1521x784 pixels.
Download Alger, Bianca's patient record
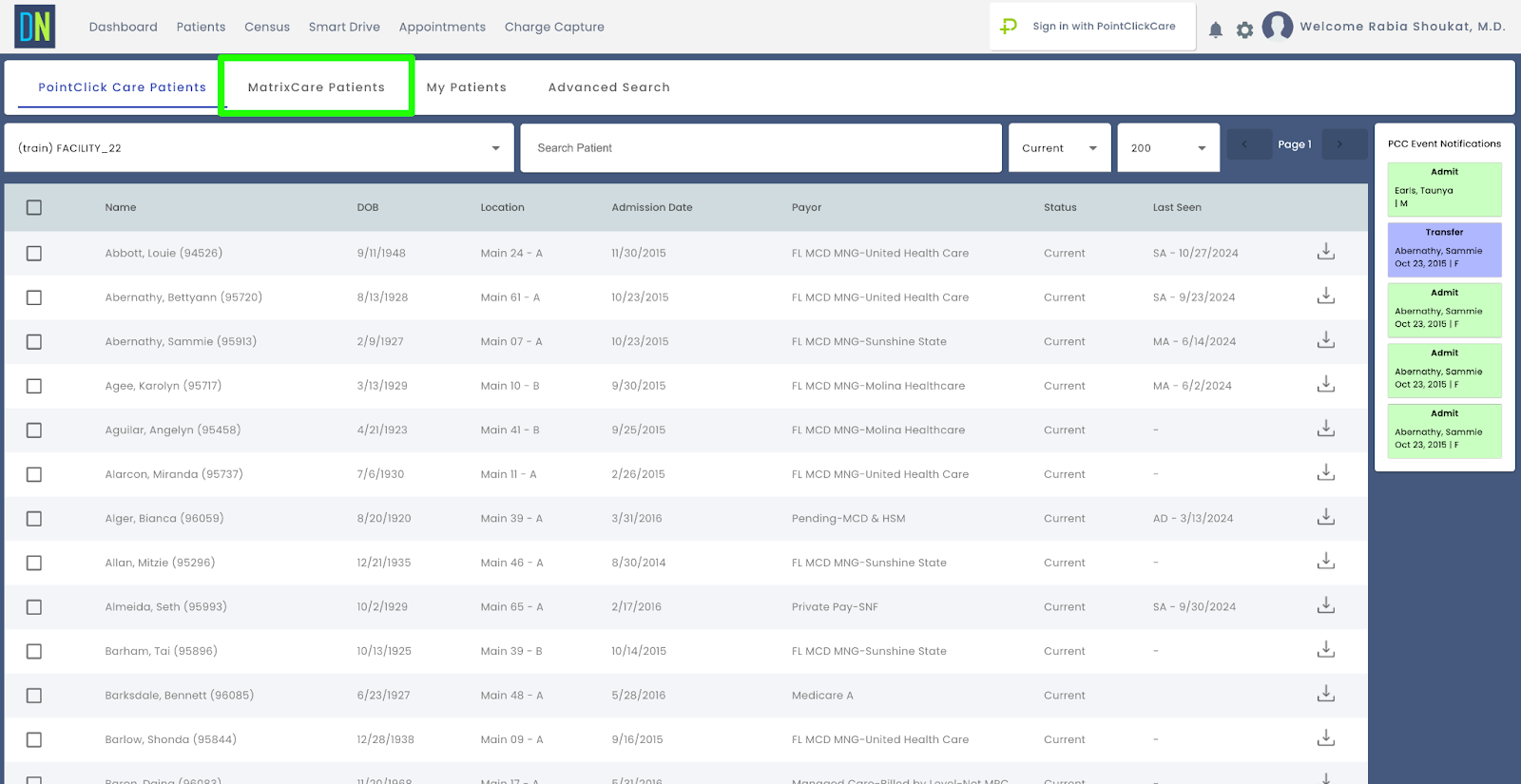tap(1325, 517)
